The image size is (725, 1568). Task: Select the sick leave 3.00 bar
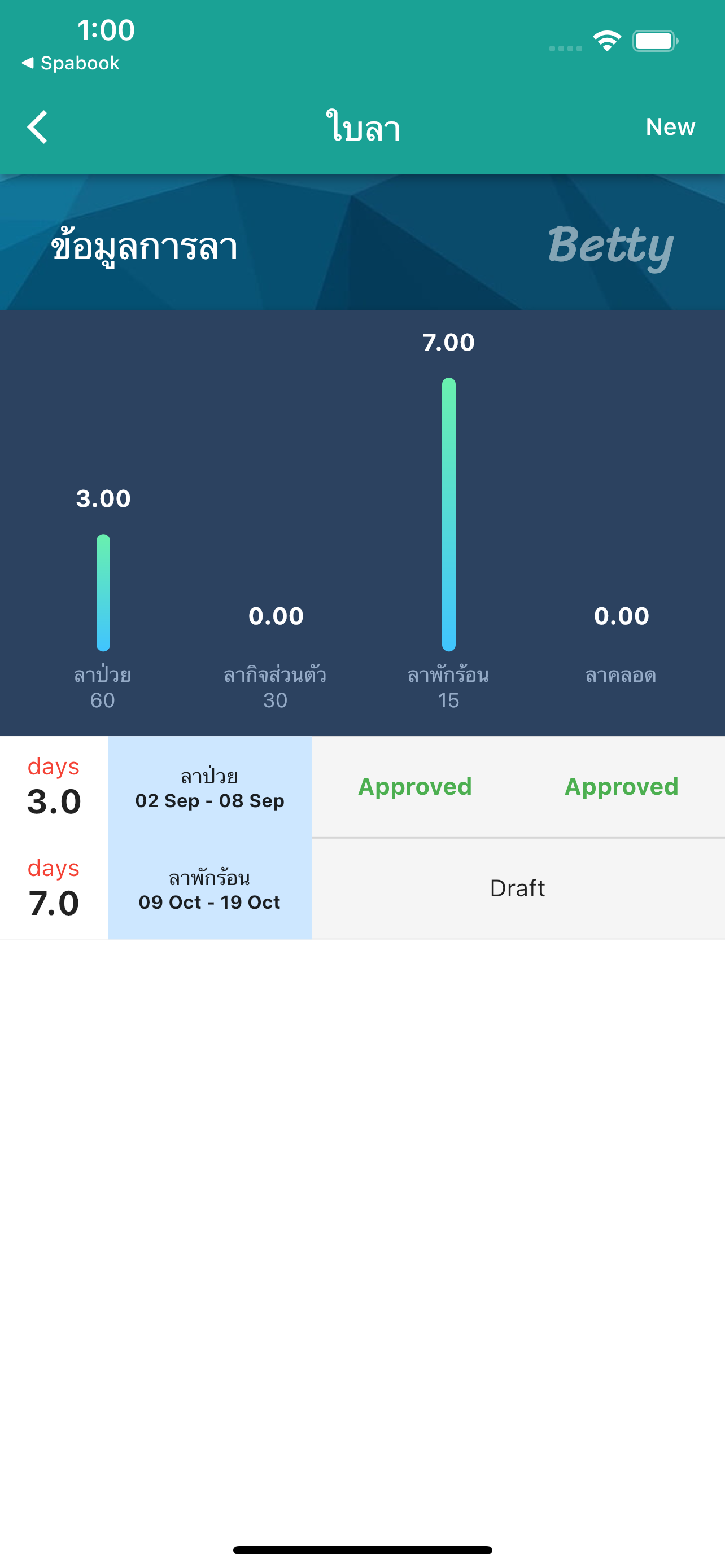103,592
